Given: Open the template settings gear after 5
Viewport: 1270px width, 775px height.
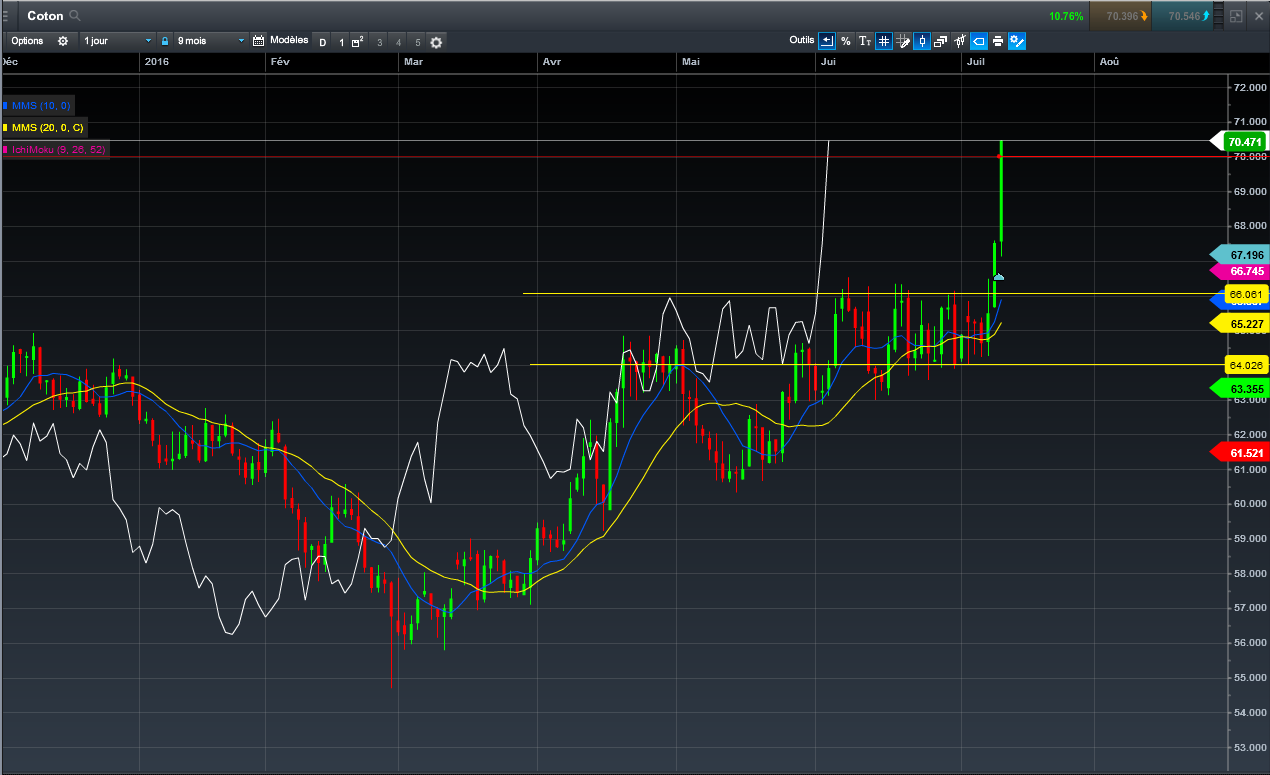Looking at the screenshot, I should pyautogui.click(x=437, y=42).
